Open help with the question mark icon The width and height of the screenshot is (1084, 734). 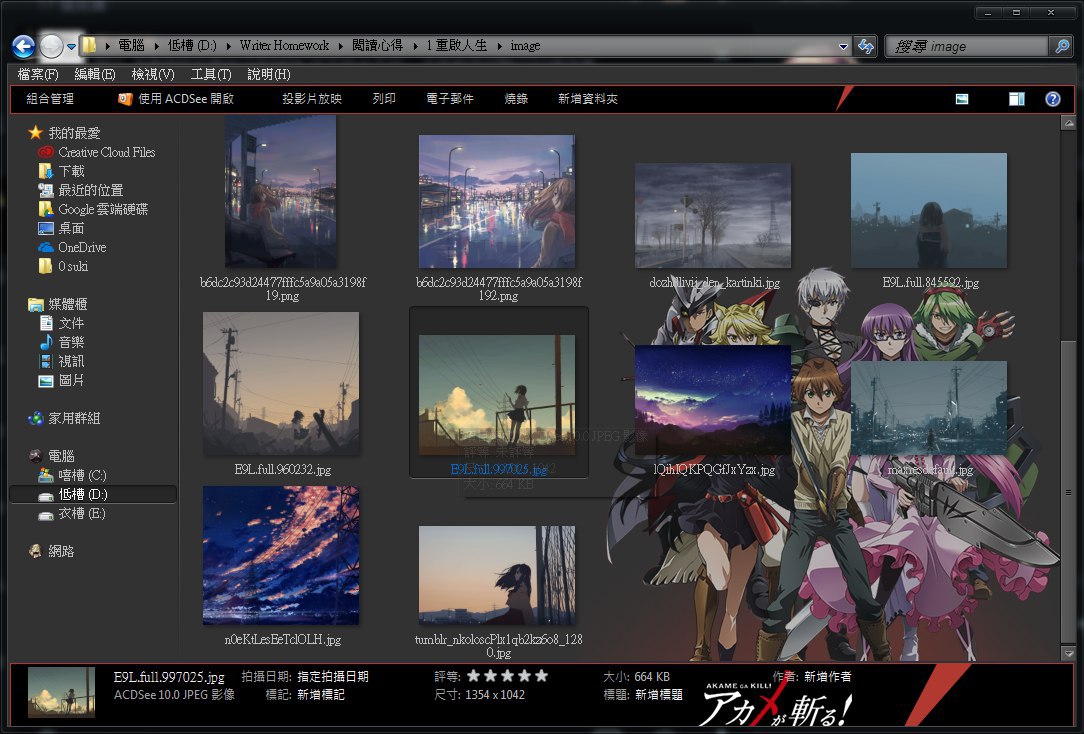[x=1052, y=99]
